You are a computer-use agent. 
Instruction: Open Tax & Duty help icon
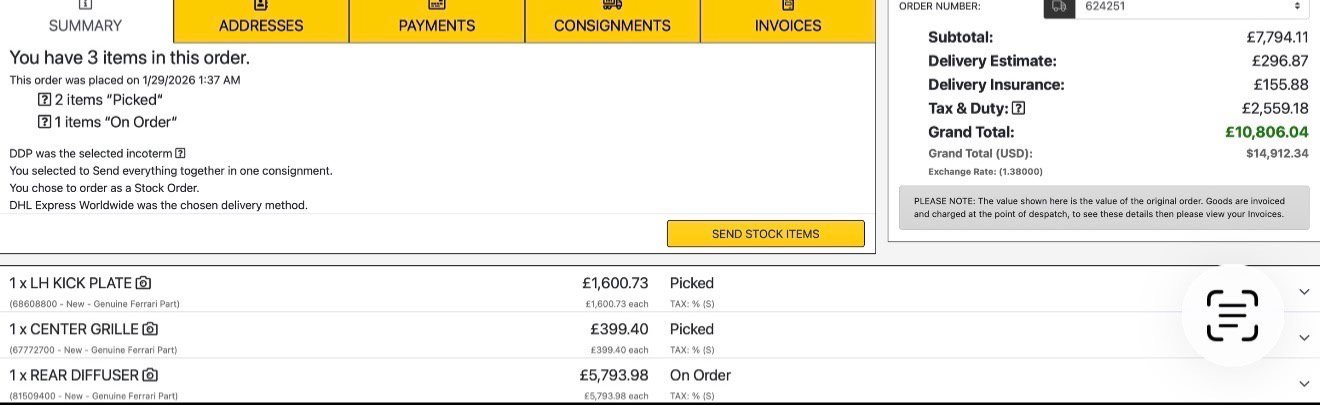[x=1018, y=108]
